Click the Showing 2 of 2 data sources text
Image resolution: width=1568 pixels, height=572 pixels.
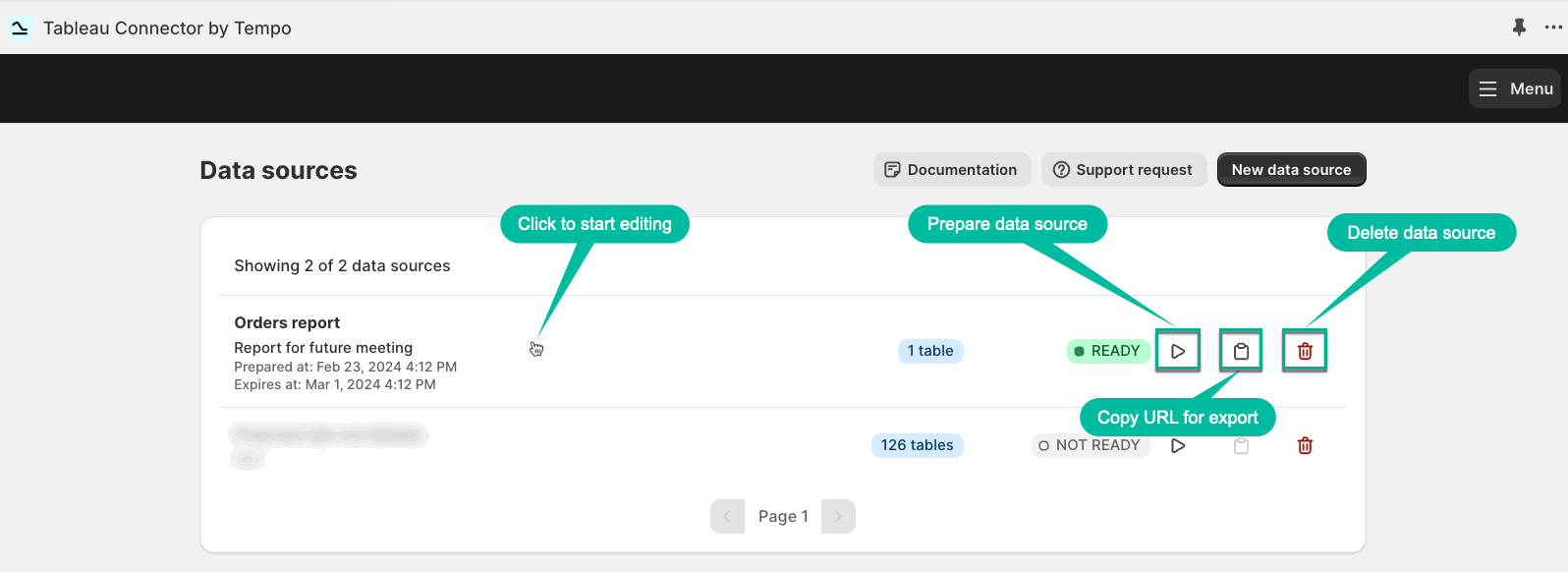coord(342,265)
